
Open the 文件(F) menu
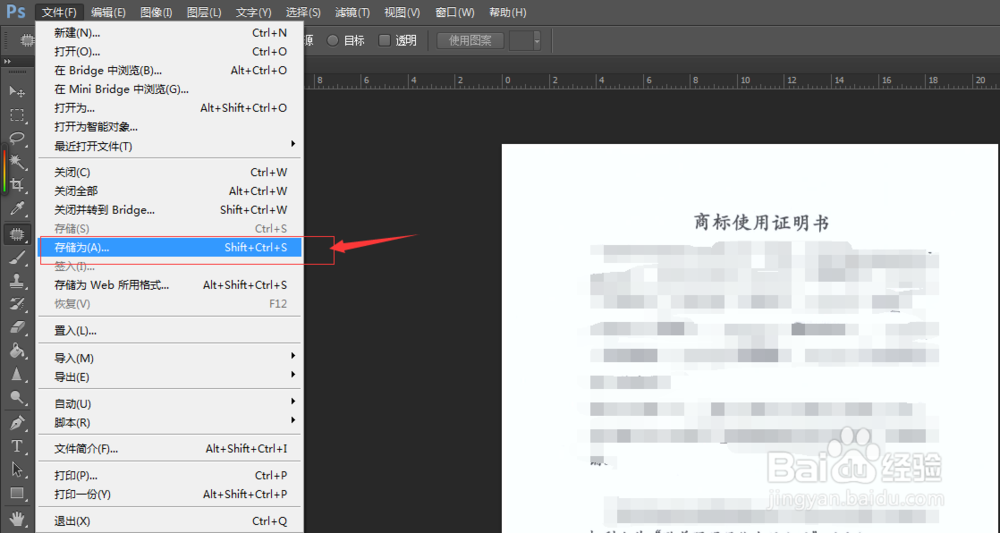59,12
